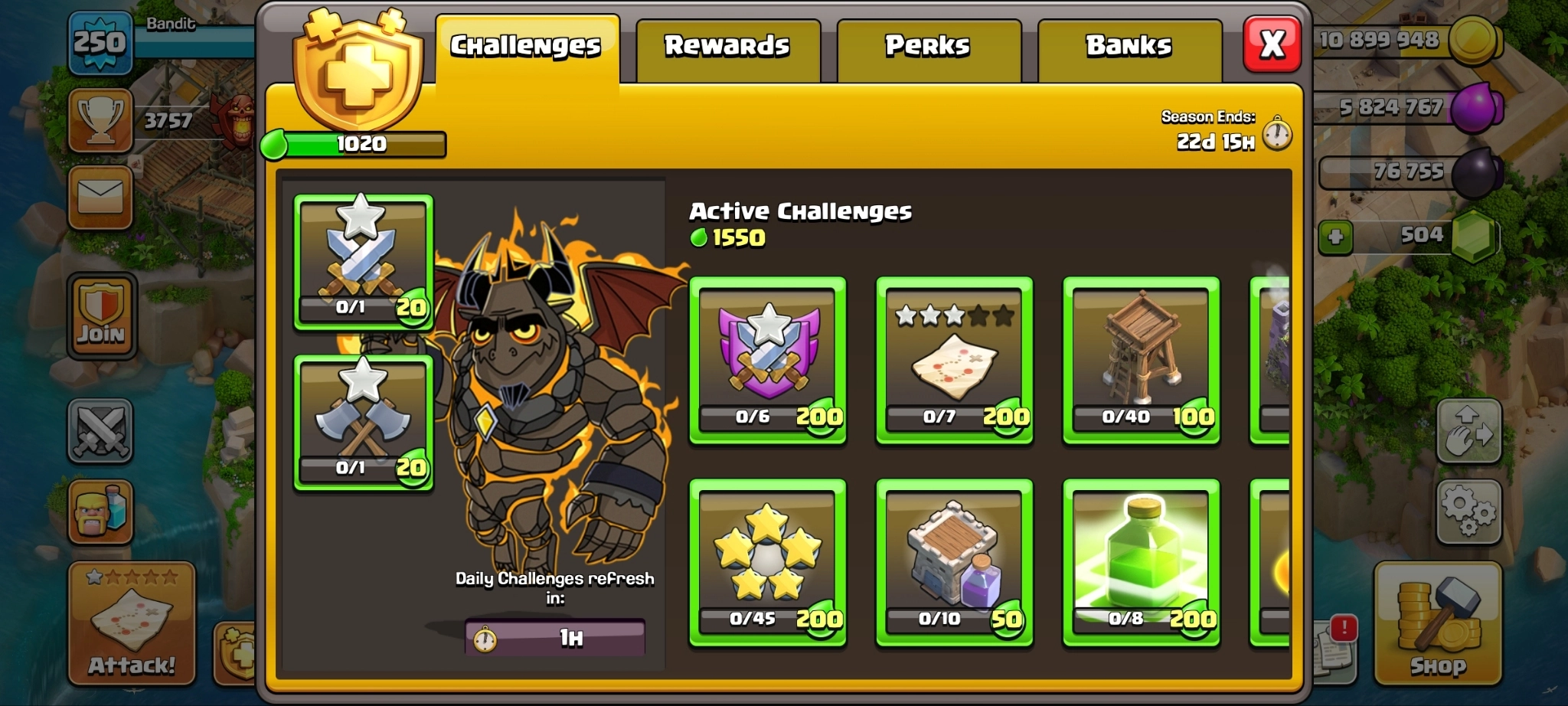Screen dimensions: 1568x706
Task: Select the purple shield star challenge 0/6
Action: click(768, 361)
